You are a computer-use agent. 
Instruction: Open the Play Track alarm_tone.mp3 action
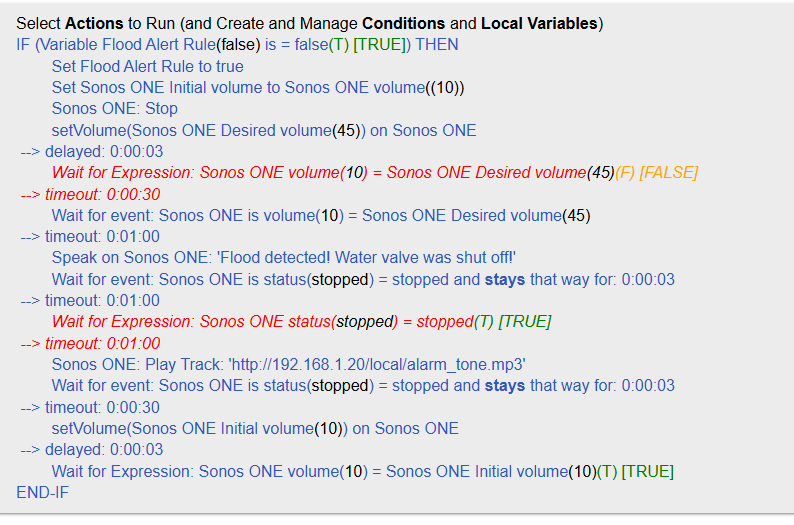[288, 364]
